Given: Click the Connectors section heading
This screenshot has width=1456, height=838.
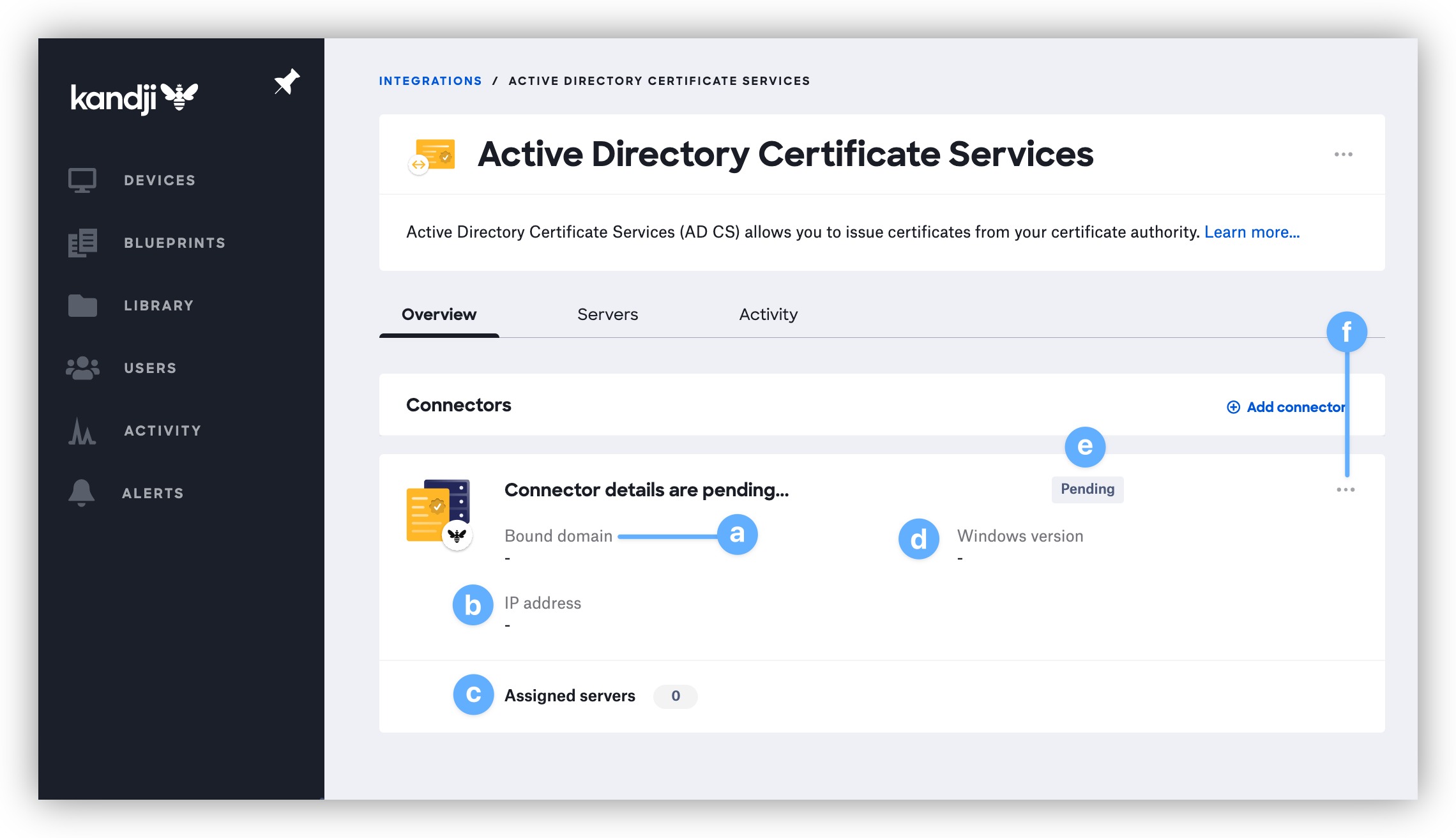Looking at the screenshot, I should [459, 405].
